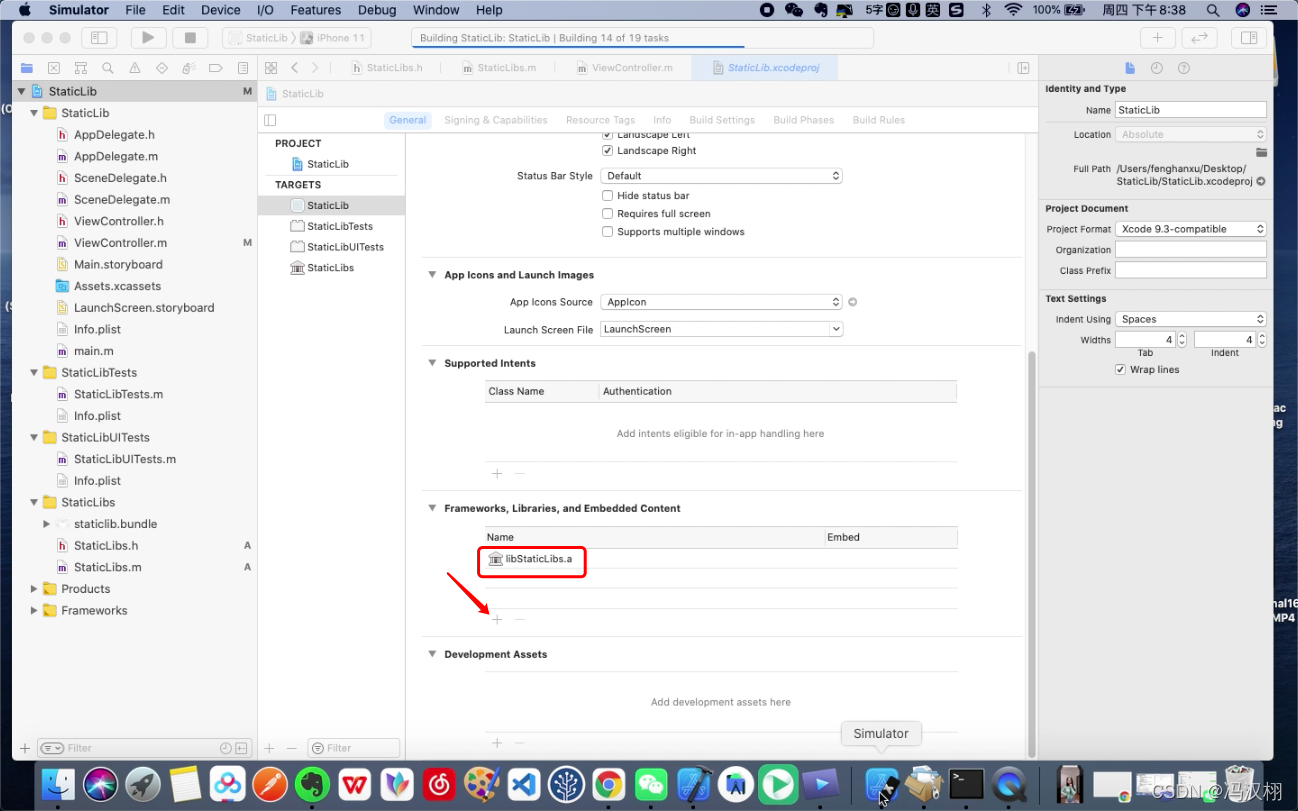Open the Status Bar Style dropdown
1298x811 pixels.
tap(722, 176)
